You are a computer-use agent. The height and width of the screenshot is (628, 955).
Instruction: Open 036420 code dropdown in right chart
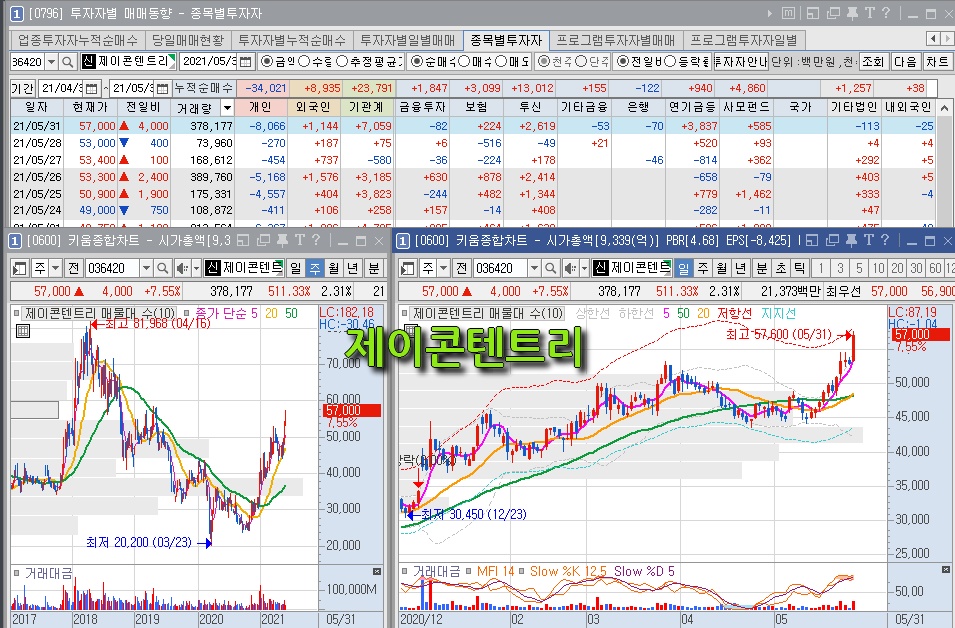click(534, 268)
